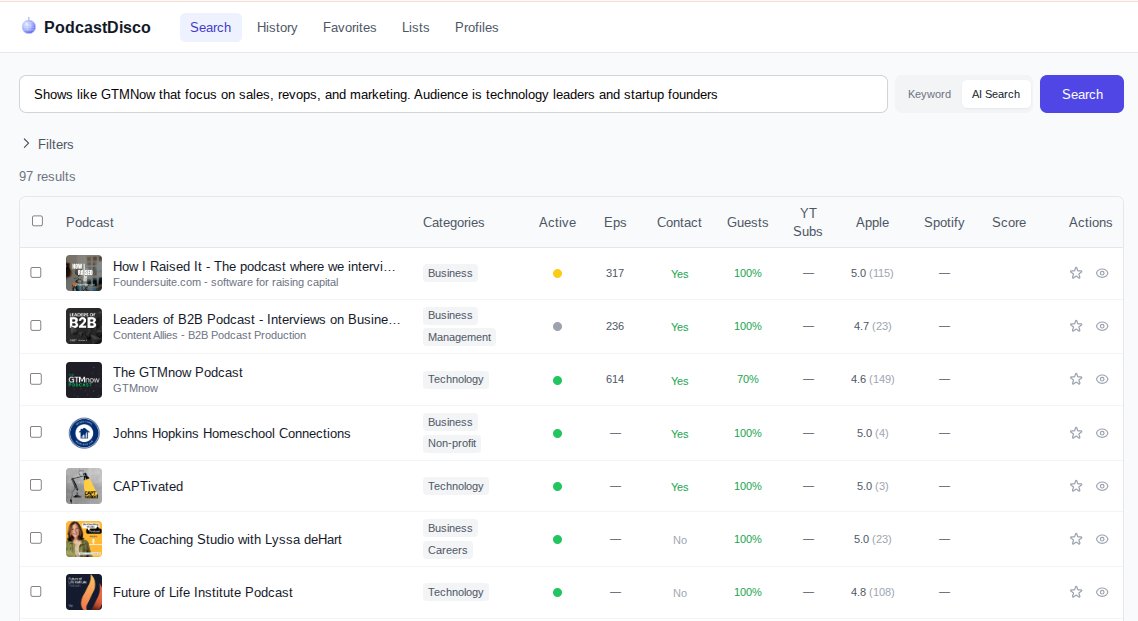Image resolution: width=1138 pixels, height=621 pixels.
Task: Favorite Johns Hopkins Homeschool Connections with star
Action: tap(1076, 433)
